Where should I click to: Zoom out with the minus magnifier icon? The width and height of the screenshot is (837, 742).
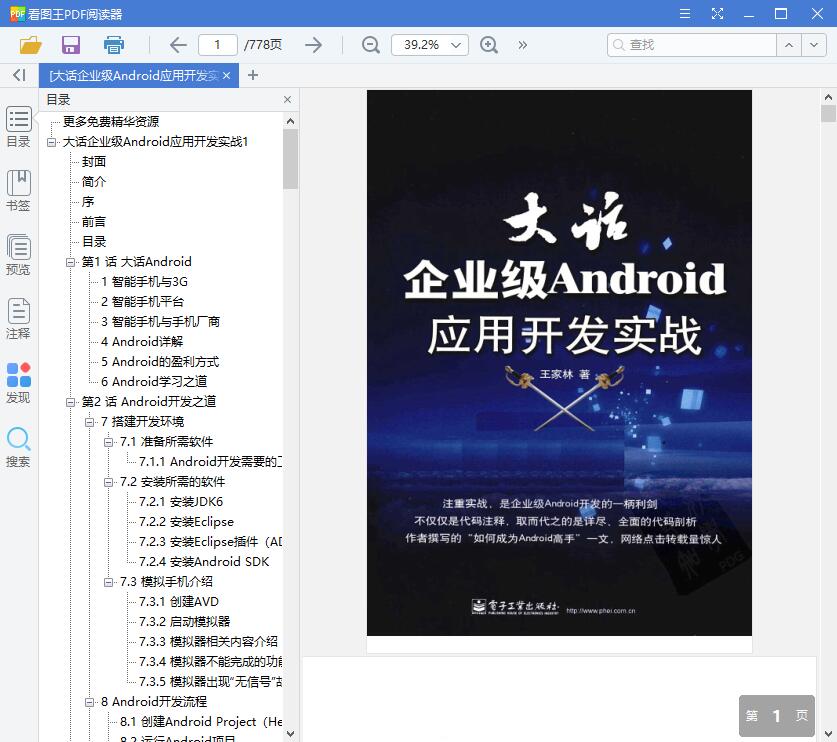370,45
